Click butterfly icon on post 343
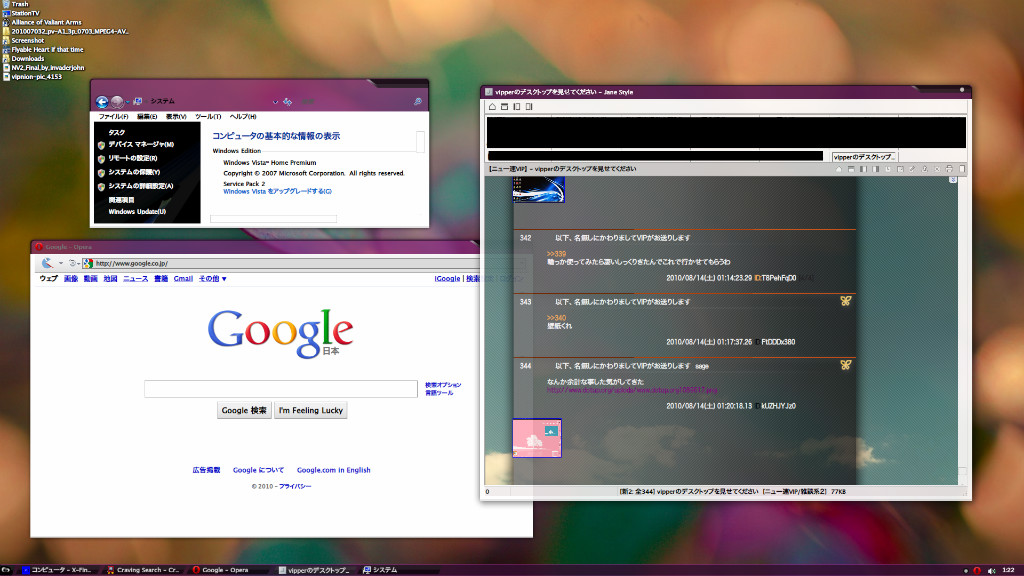This screenshot has height=576, width=1024. tap(846, 301)
